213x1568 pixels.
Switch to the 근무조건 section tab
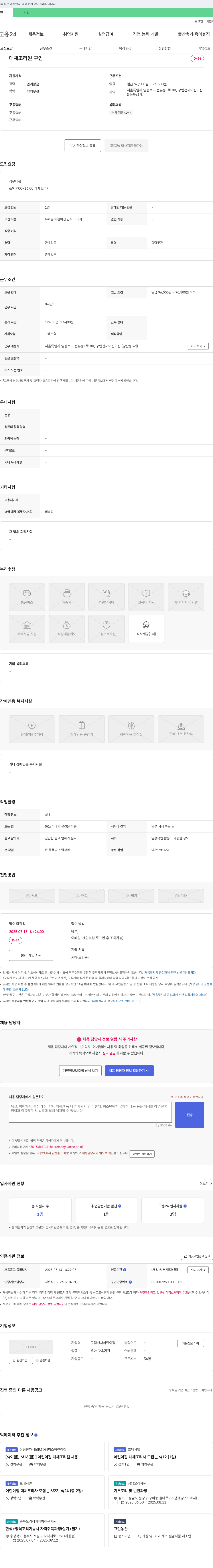pos(46,48)
